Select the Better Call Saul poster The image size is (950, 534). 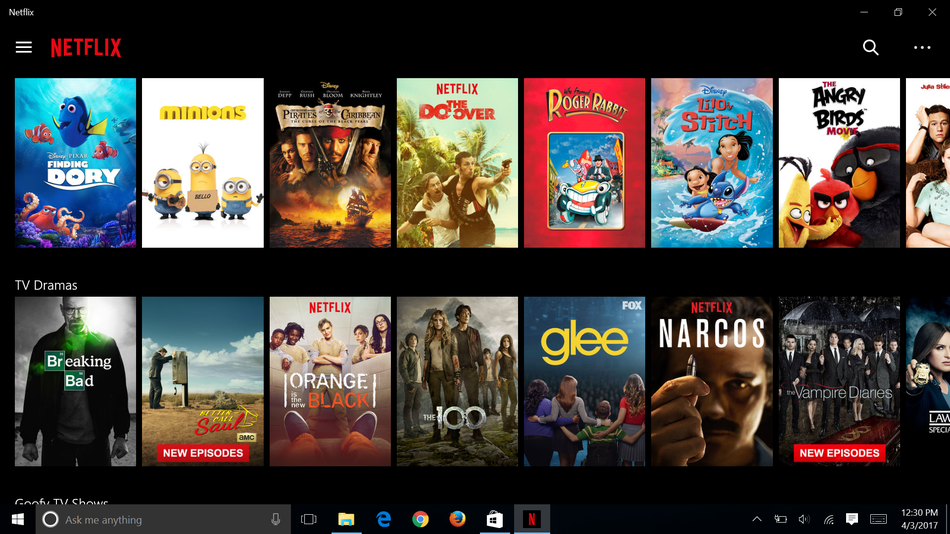pos(203,381)
